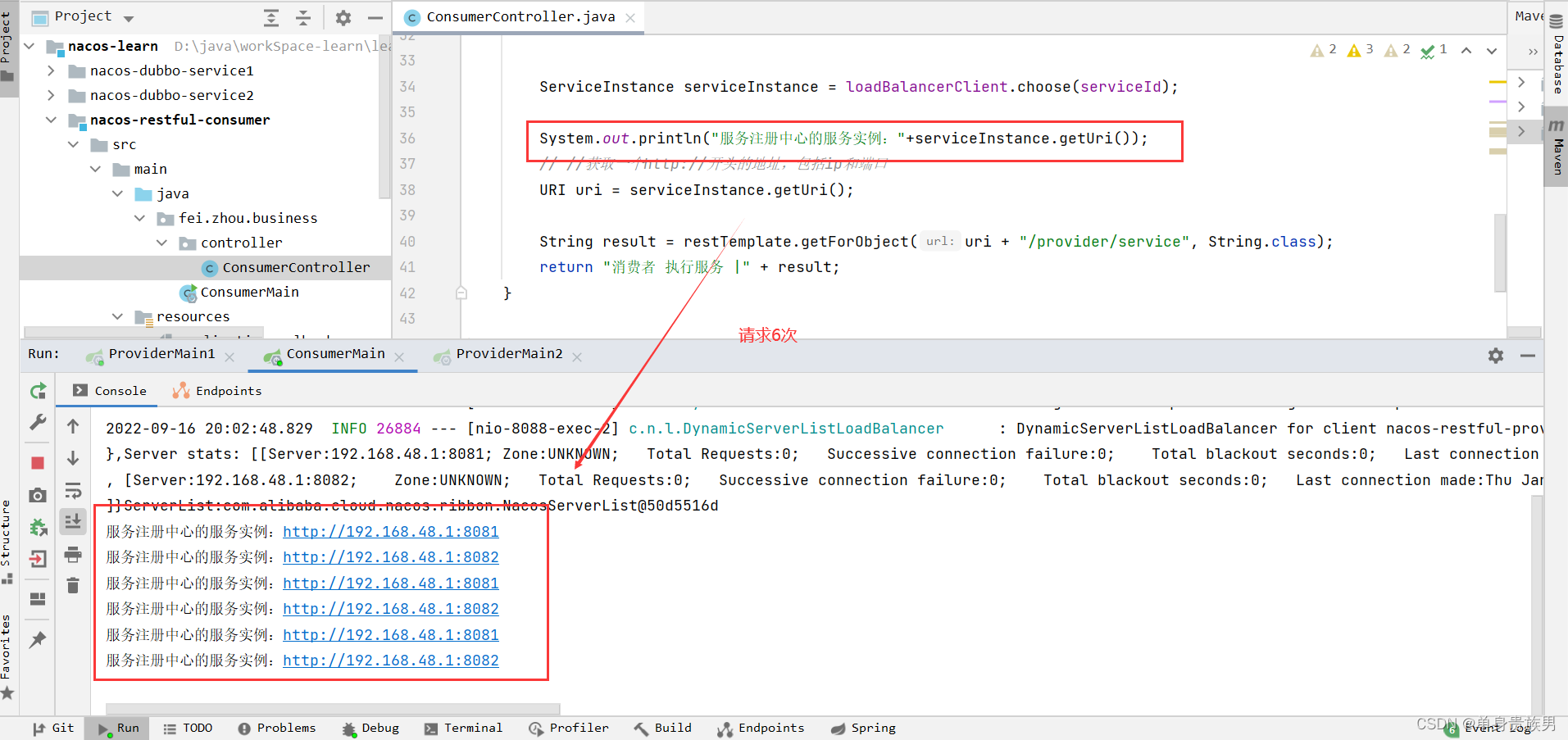Go to next highlighted error arrow

coord(1492,51)
